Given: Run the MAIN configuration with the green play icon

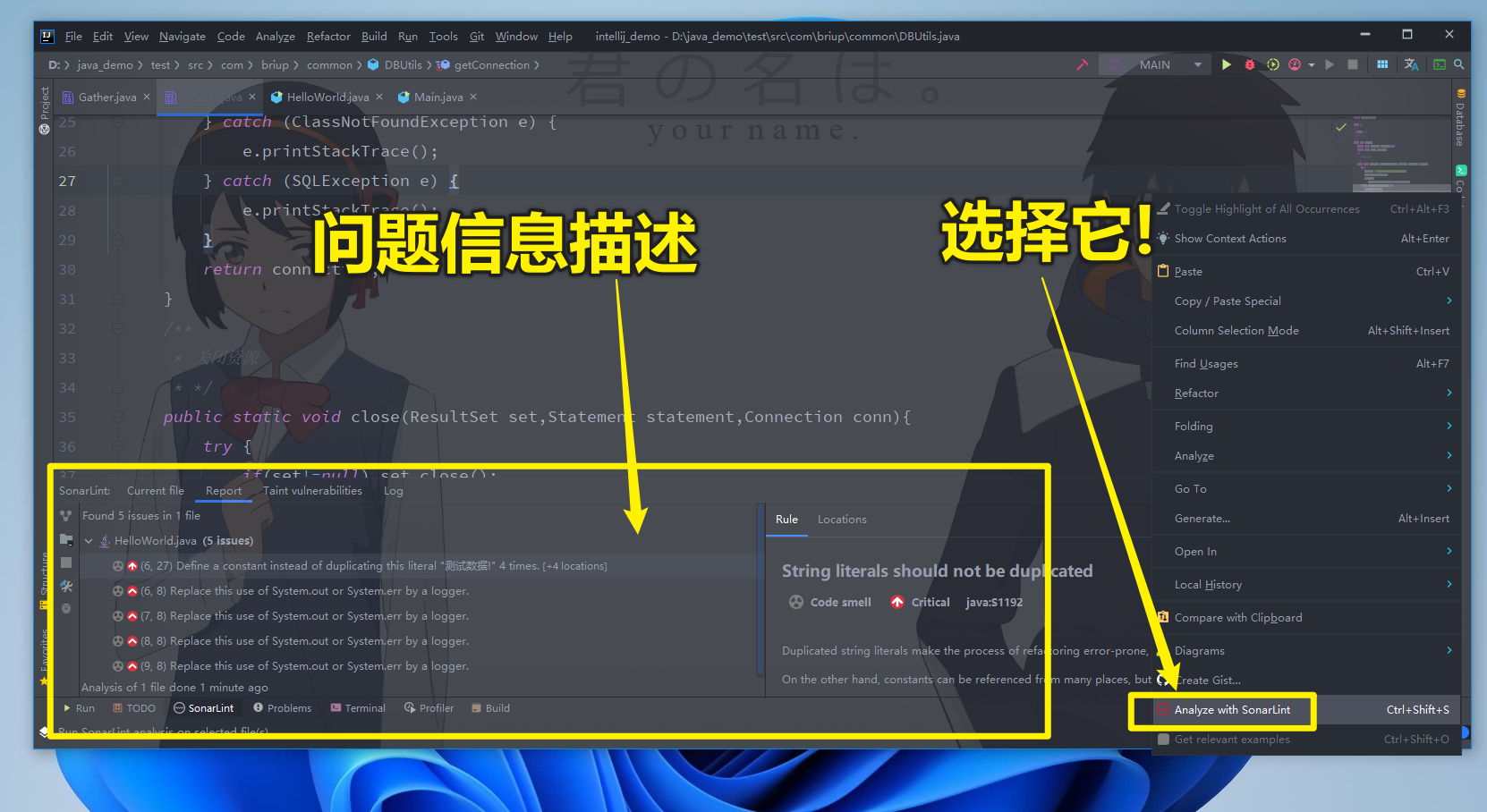Looking at the screenshot, I should tap(1227, 64).
